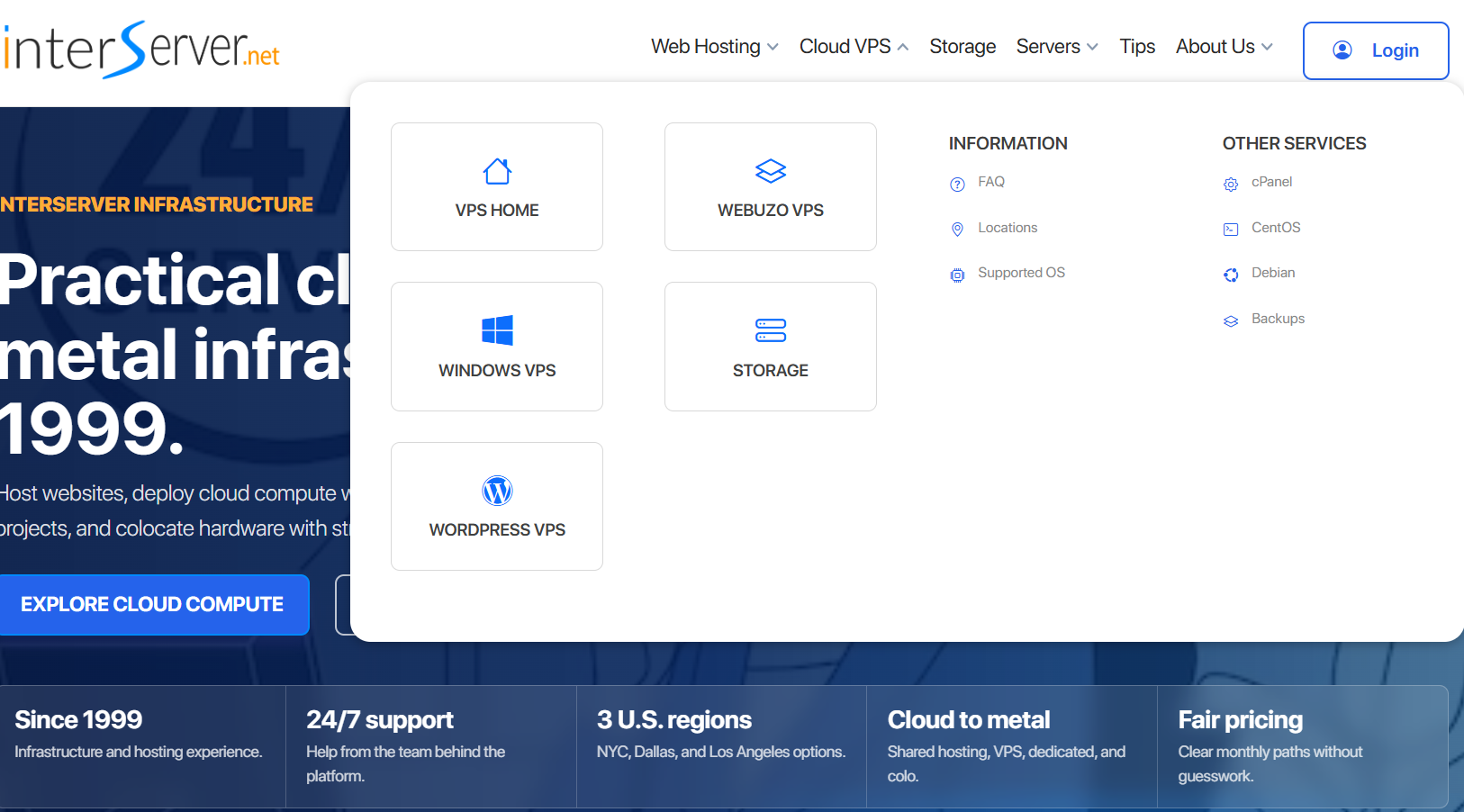Viewport: 1464px width, 812px height.
Task: Click Explore Cloud Compute button
Action: [x=152, y=604]
